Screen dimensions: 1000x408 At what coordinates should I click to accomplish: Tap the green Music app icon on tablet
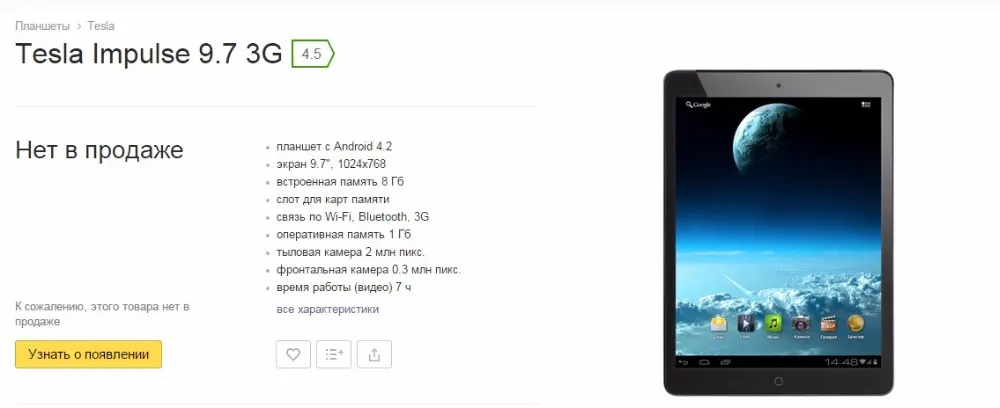tap(773, 324)
